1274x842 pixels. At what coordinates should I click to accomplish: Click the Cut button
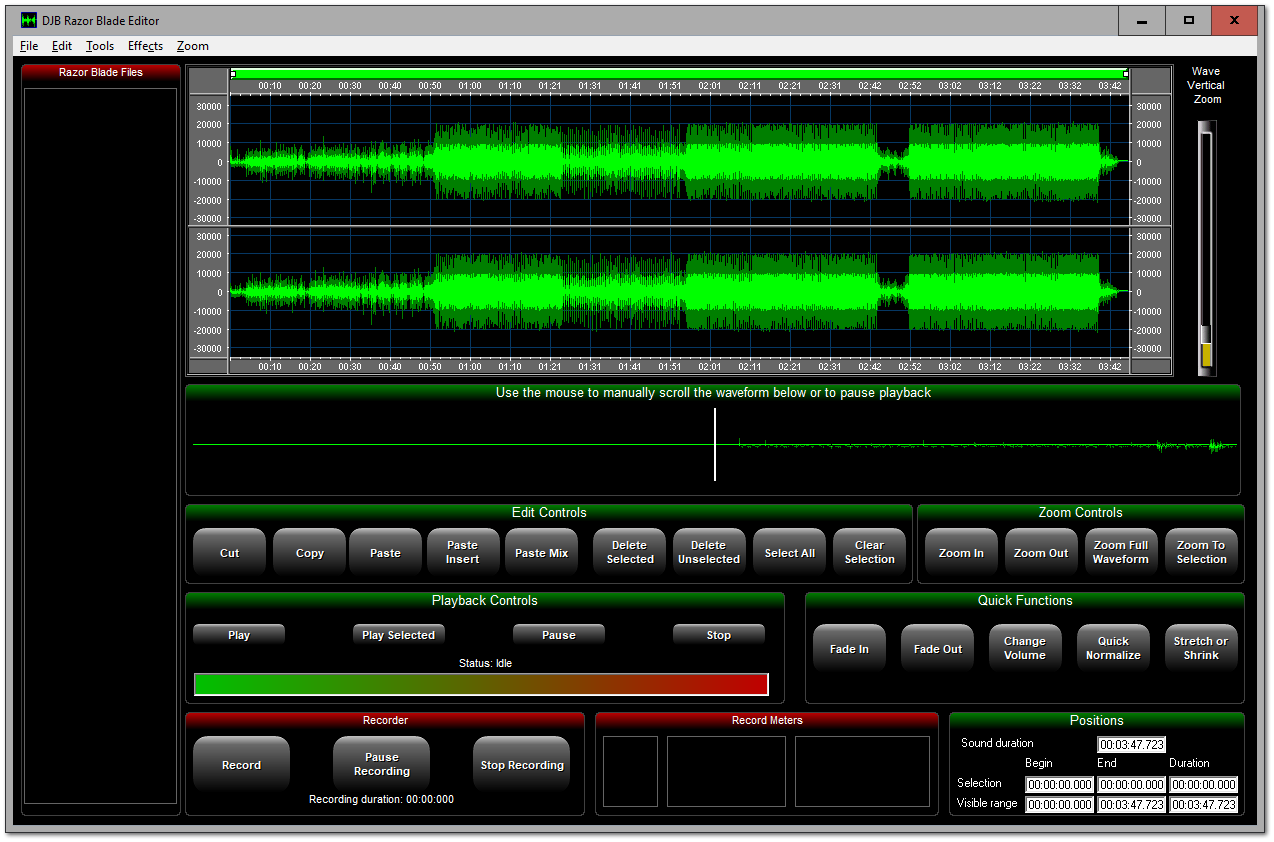click(230, 553)
